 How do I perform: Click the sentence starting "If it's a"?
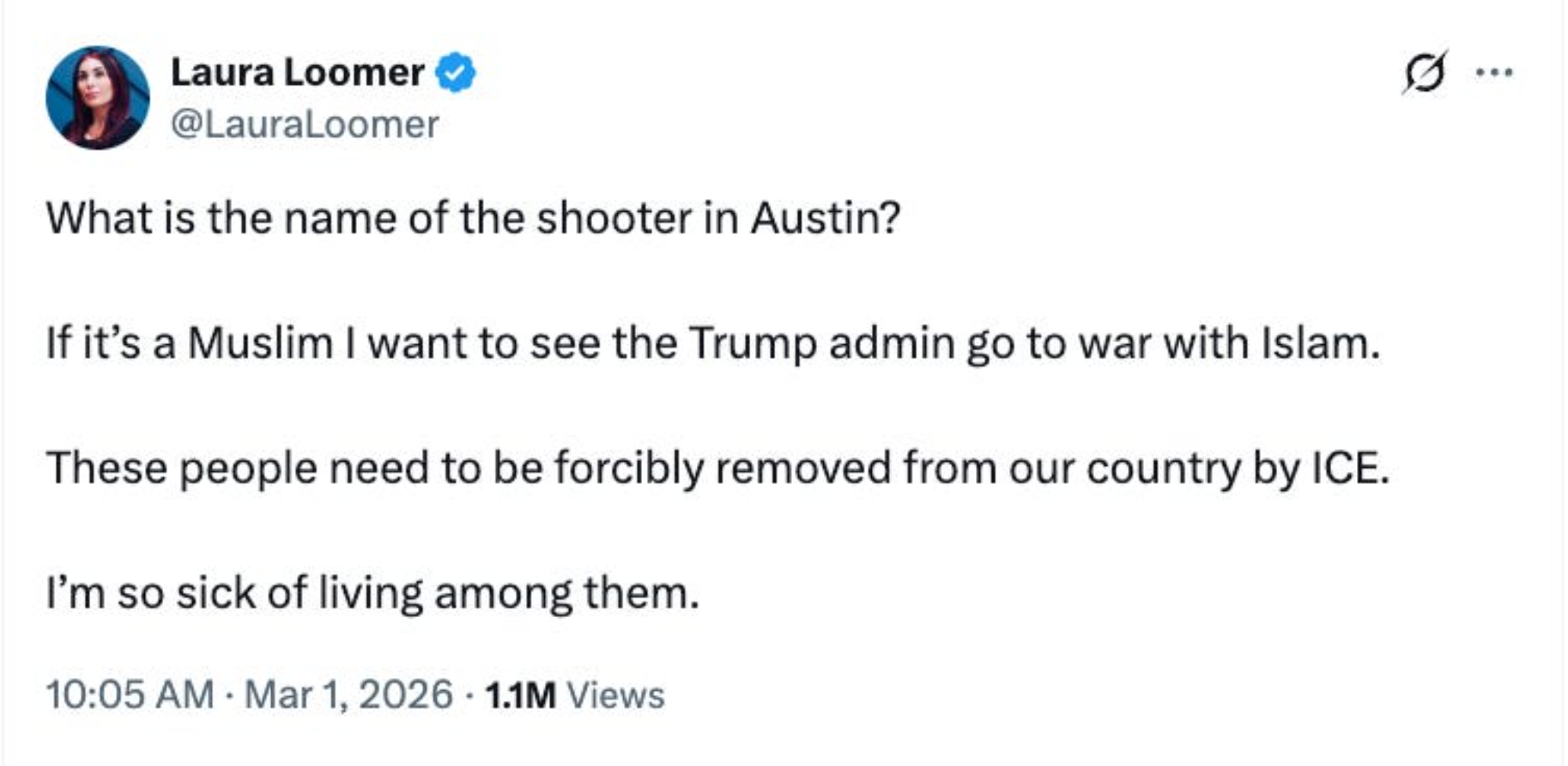[x=713, y=343]
